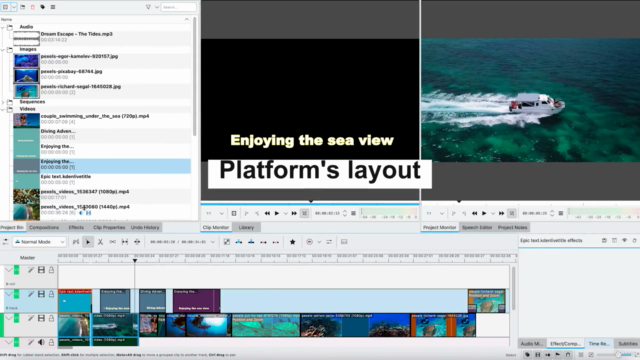The height and width of the screenshot is (360, 640).
Task: Click the purple Enjoying the clip on timeline
Action: 196,301
